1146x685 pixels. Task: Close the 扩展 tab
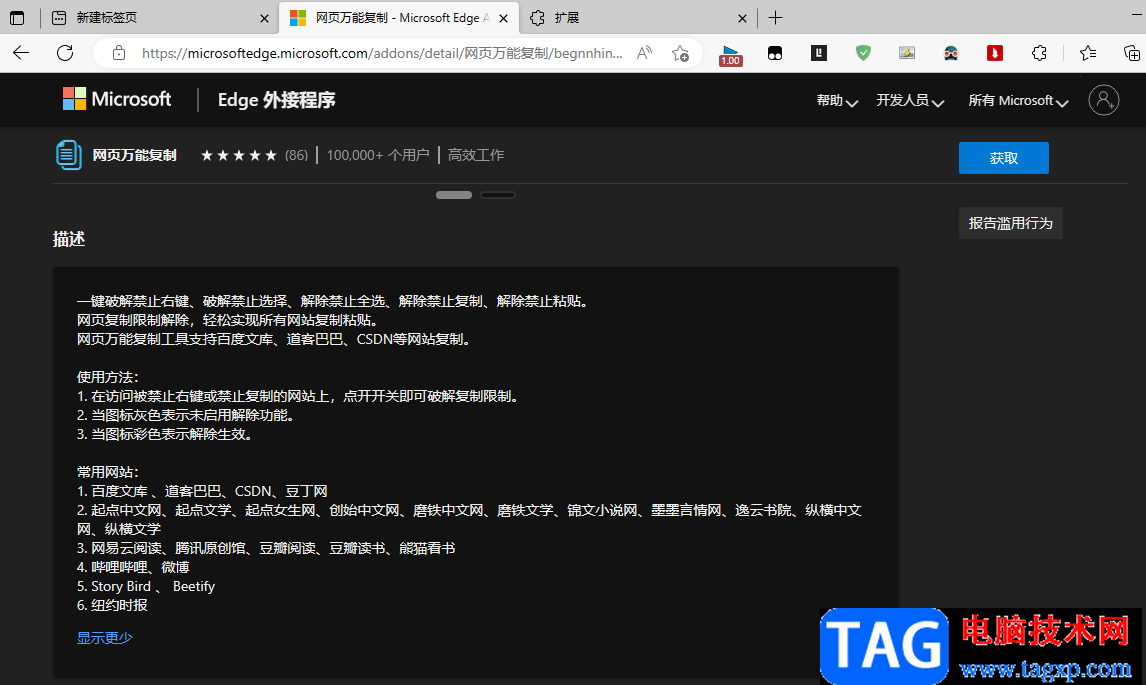[x=742, y=18]
